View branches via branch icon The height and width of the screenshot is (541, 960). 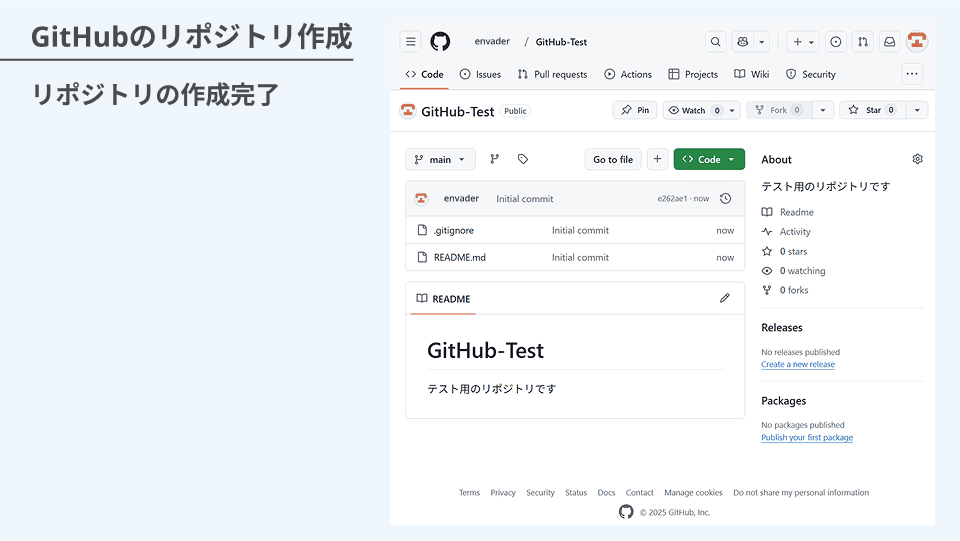coord(495,159)
